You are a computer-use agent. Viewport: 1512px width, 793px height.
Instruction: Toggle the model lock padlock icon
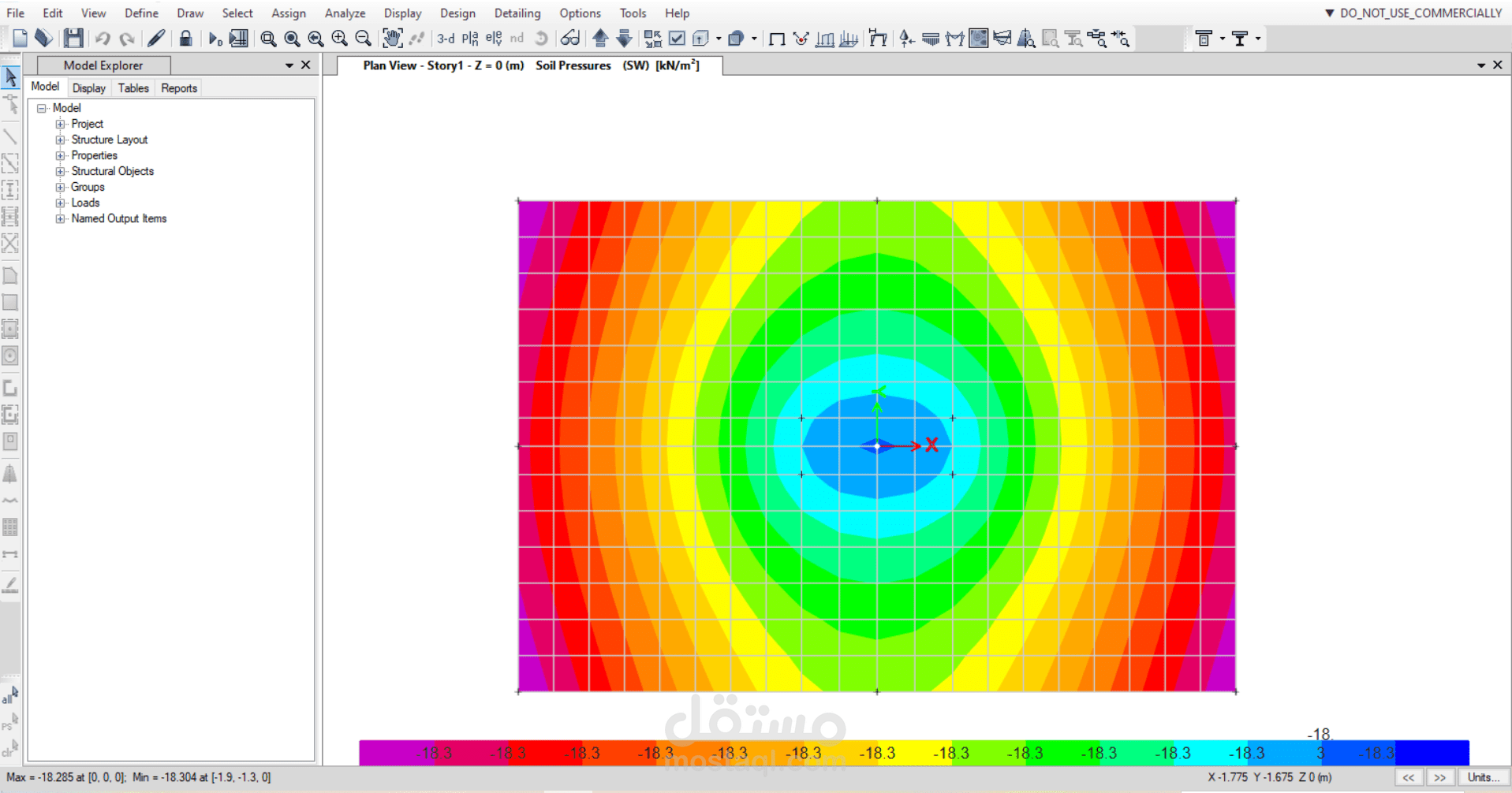[x=185, y=38]
